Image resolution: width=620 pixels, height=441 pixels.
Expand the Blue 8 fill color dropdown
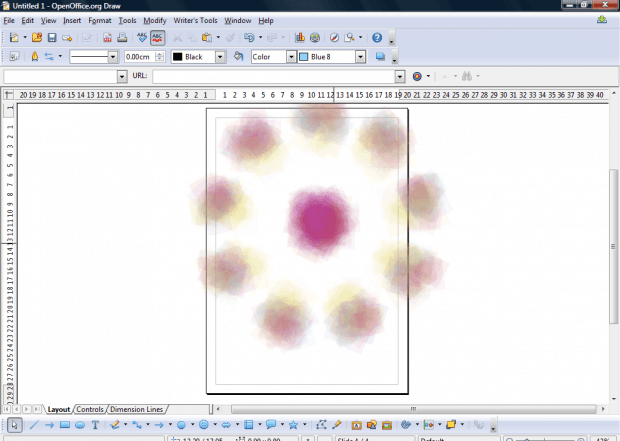362,57
